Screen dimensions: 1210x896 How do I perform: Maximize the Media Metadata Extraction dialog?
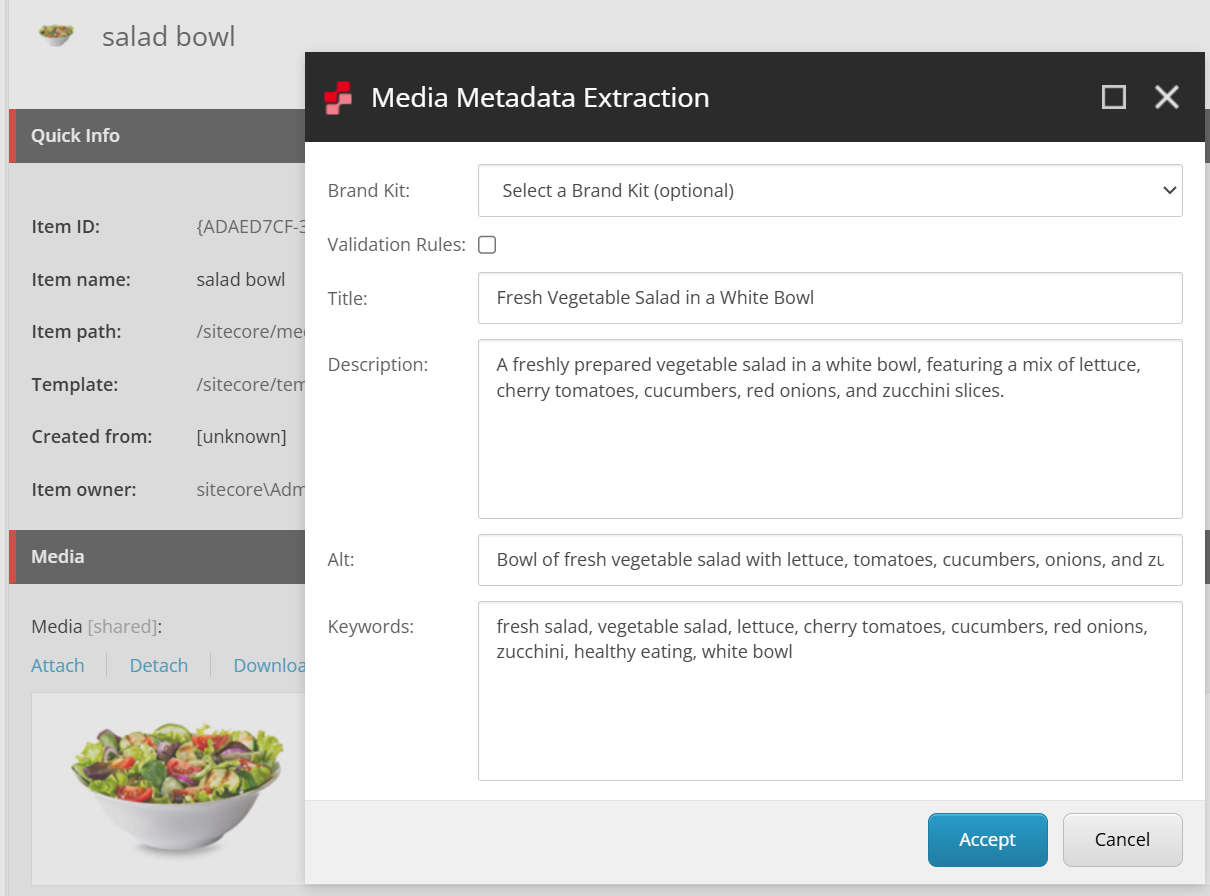[1113, 97]
